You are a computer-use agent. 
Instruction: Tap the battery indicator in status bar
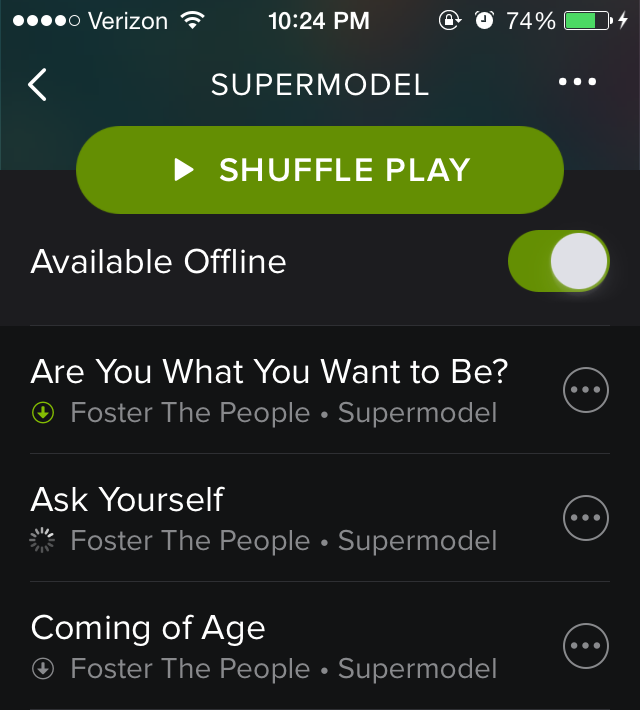pos(587,20)
